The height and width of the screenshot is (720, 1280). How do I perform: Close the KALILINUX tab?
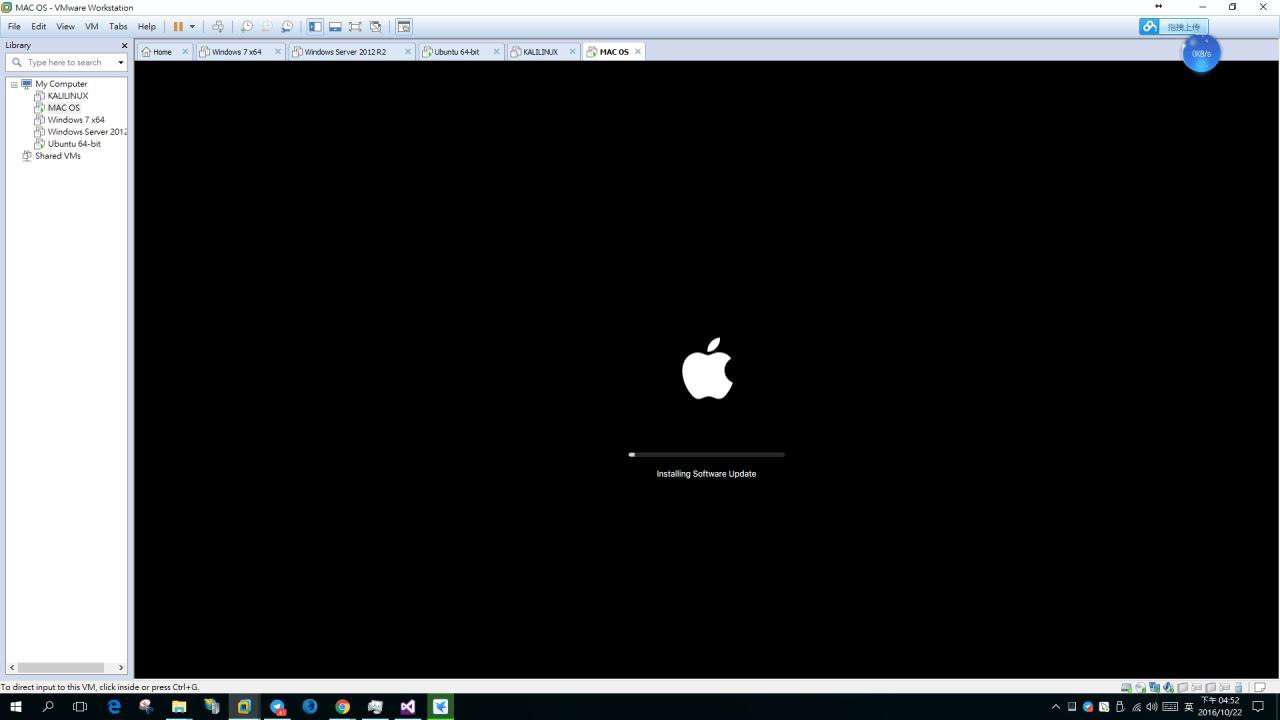[573, 52]
